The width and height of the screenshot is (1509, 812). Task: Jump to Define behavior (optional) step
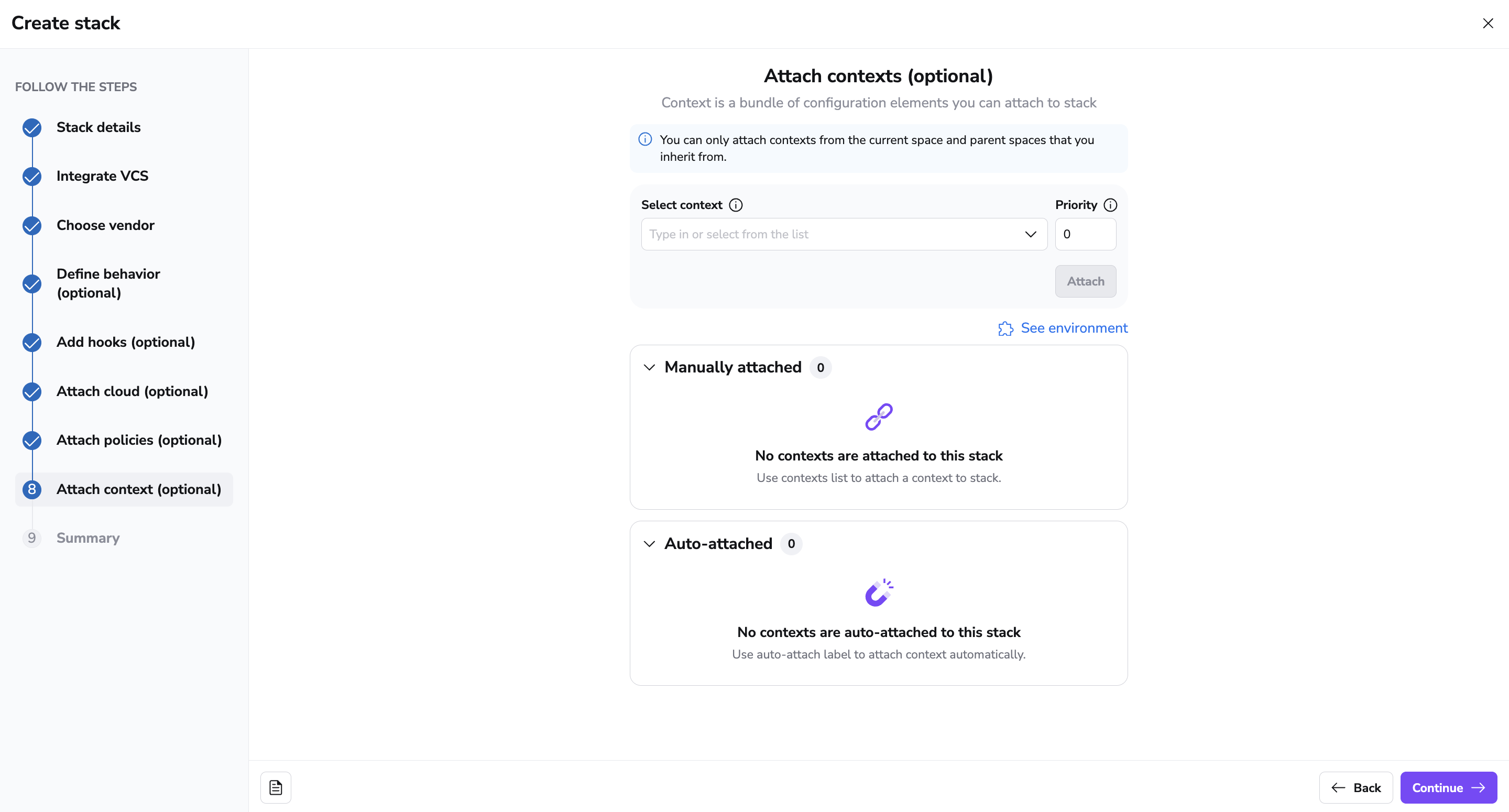(108, 283)
